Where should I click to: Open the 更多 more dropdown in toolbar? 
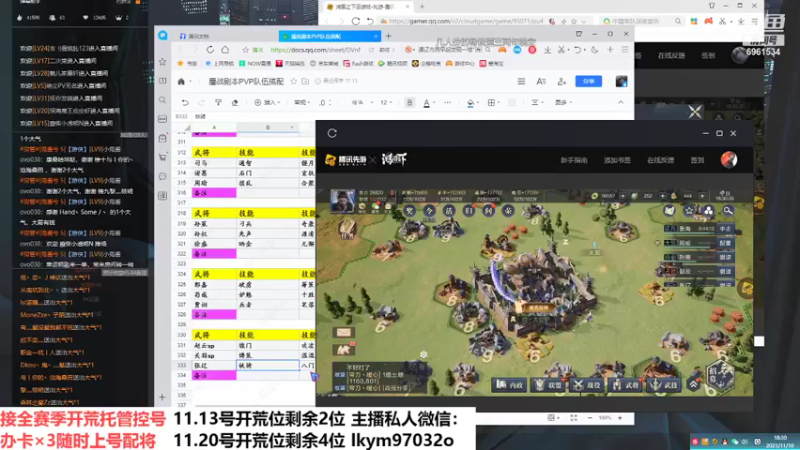point(563,103)
